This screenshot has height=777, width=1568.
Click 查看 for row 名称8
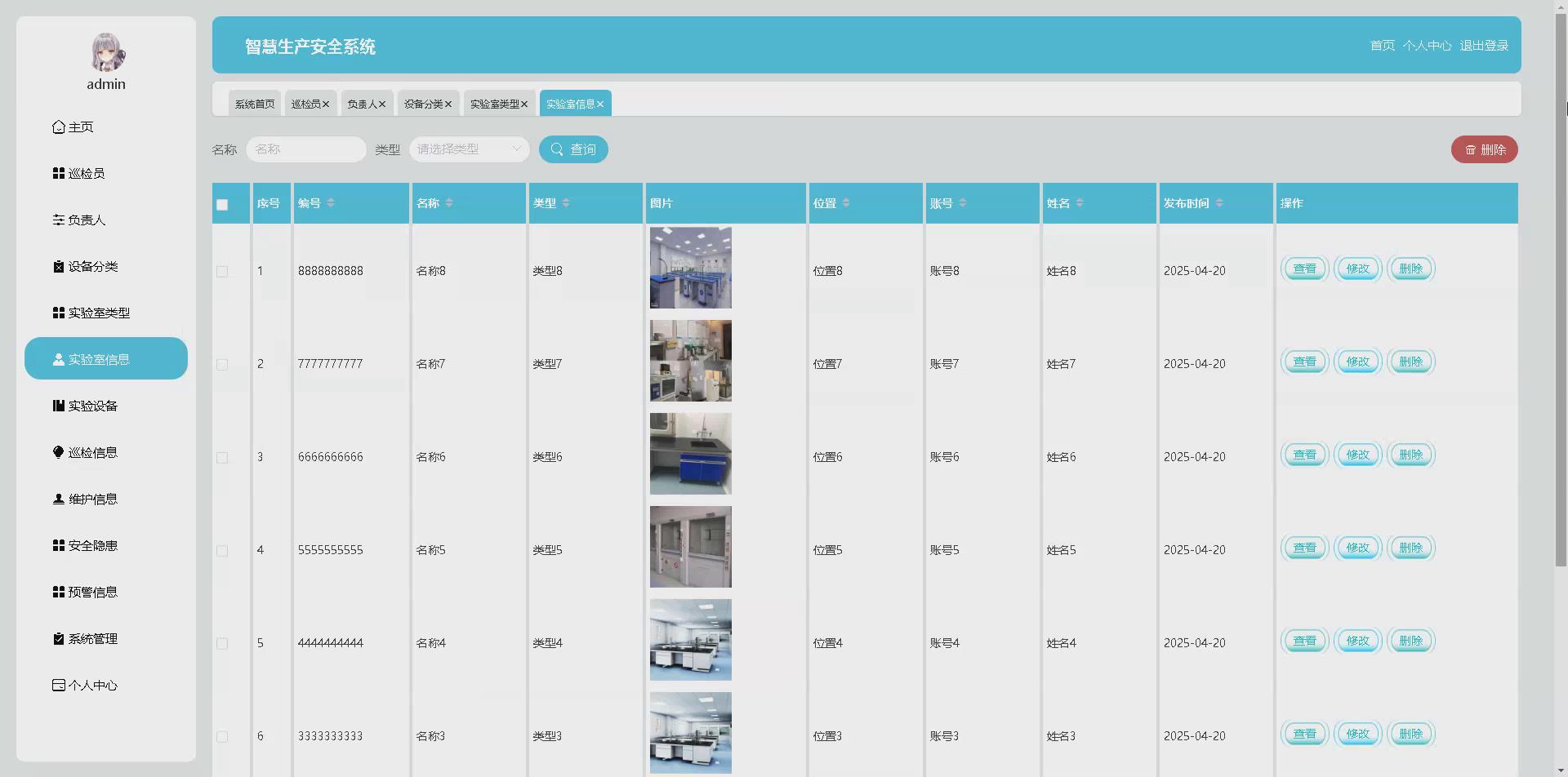tap(1305, 269)
